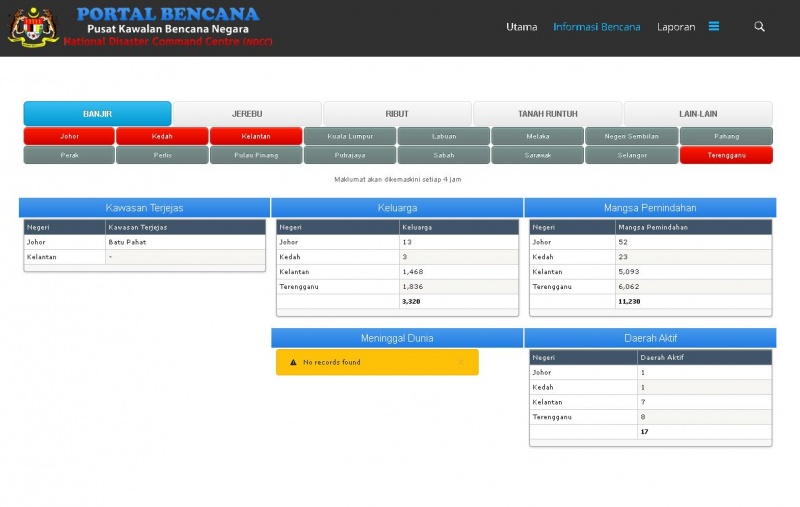The width and height of the screenshot is (800, 507).
Task: Click Terengganu row in Daerah Aktif table
Action: point(651,417)
